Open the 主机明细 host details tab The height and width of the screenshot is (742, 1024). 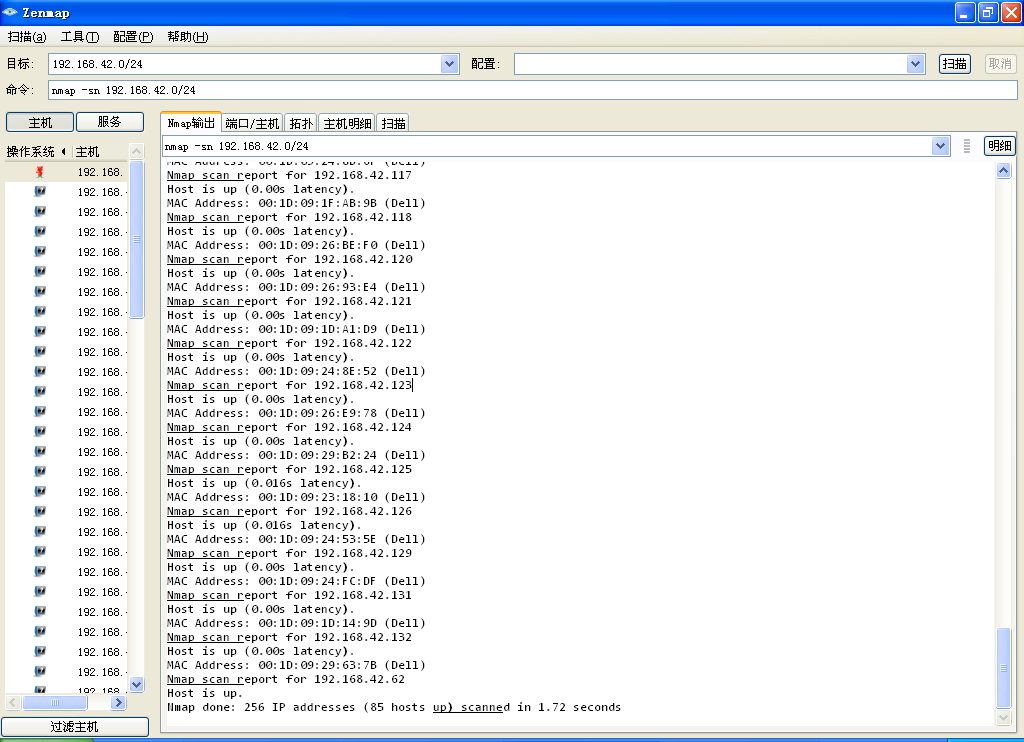coord(347,123)
